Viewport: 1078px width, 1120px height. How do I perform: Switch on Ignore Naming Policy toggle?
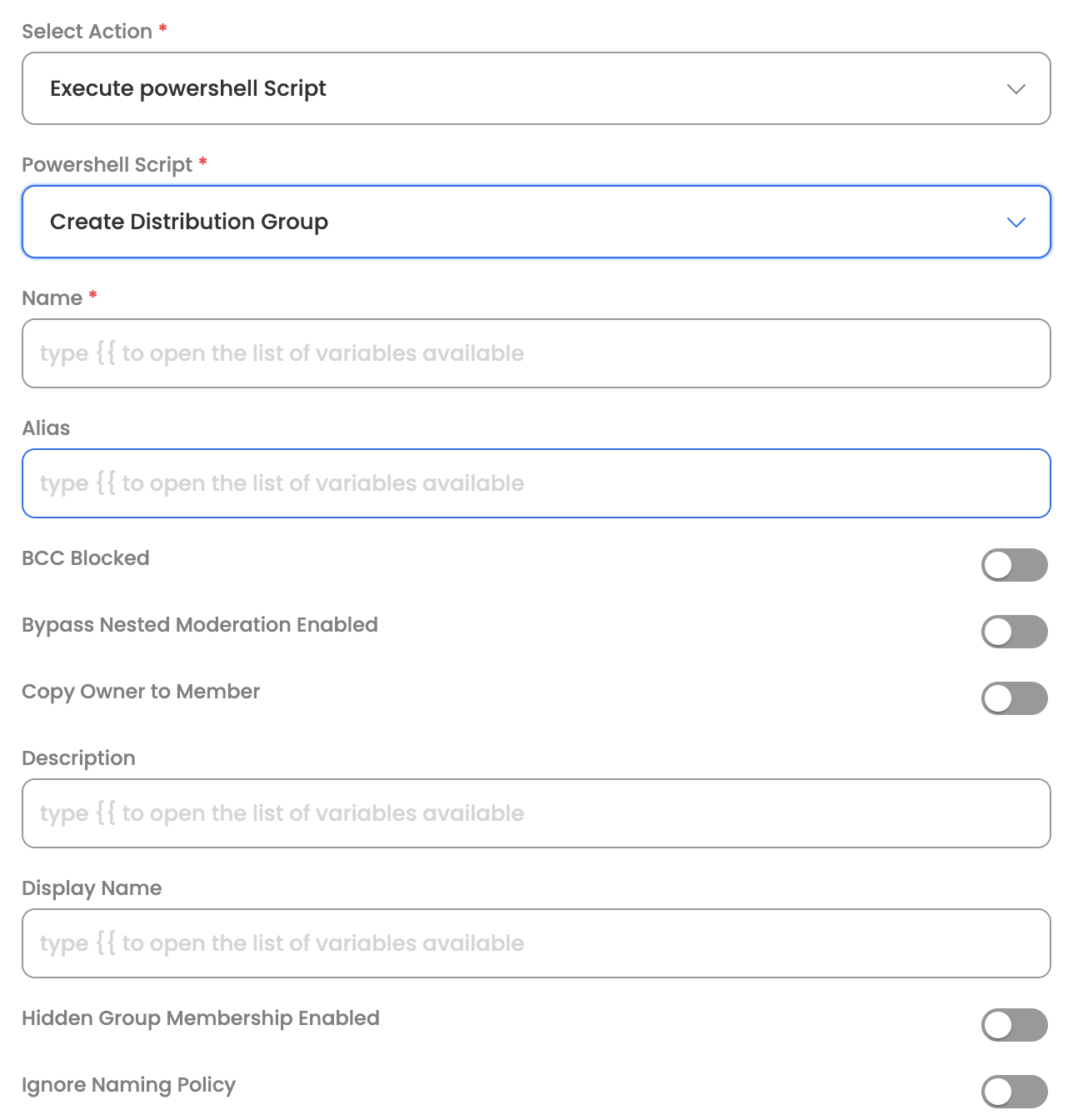coord(1014,1092)
